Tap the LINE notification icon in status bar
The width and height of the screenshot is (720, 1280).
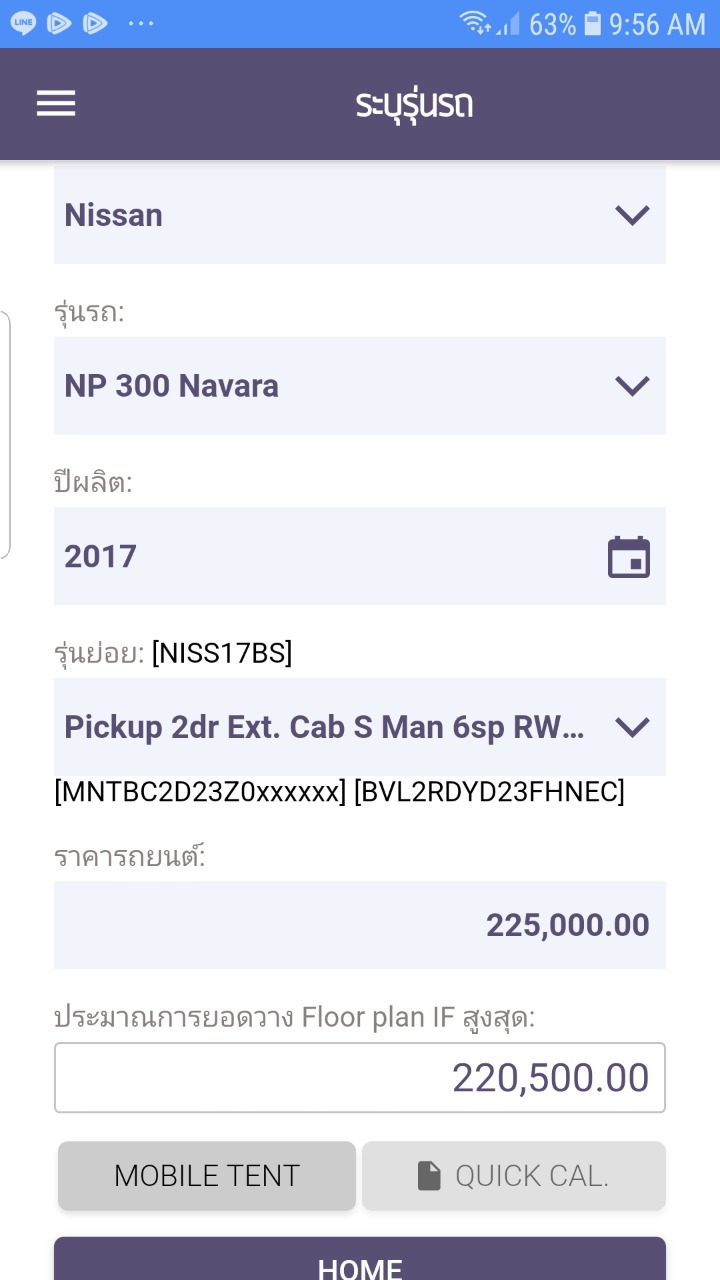tap(23, 23)
